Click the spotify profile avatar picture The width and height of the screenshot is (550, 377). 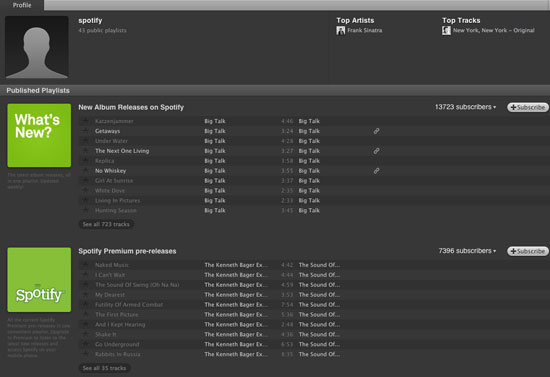37,47
